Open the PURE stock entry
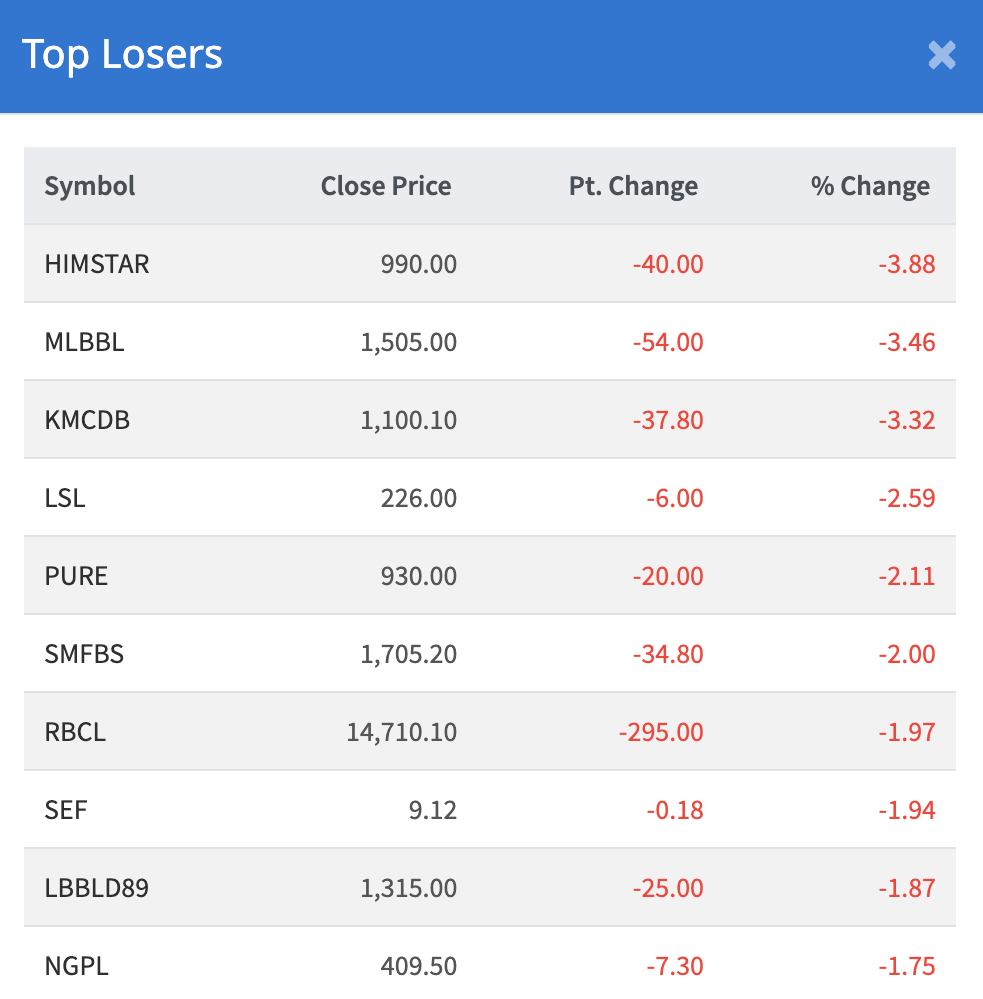The image size is (983, 999). [76, 576]
